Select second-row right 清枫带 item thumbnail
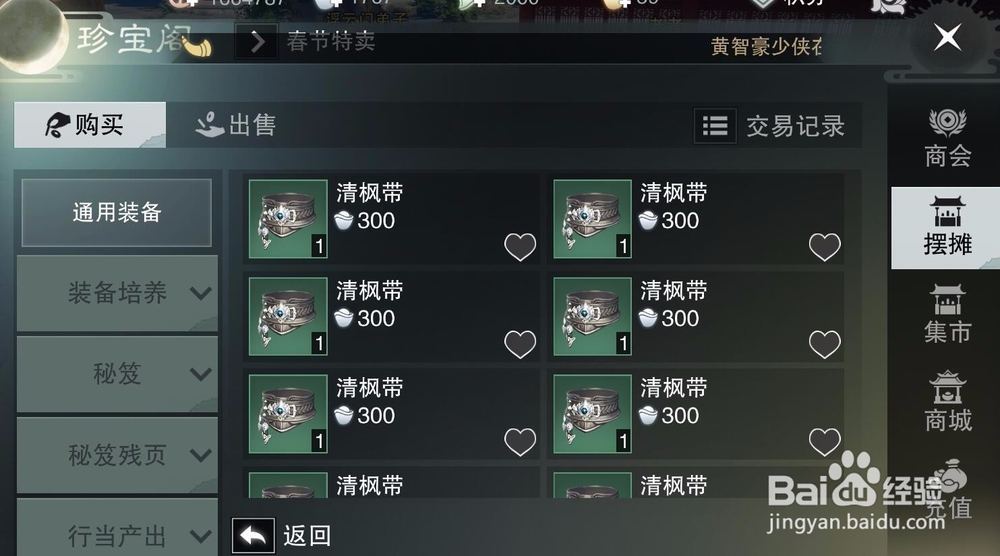1000x556 pixels. (x=592, y=316)
